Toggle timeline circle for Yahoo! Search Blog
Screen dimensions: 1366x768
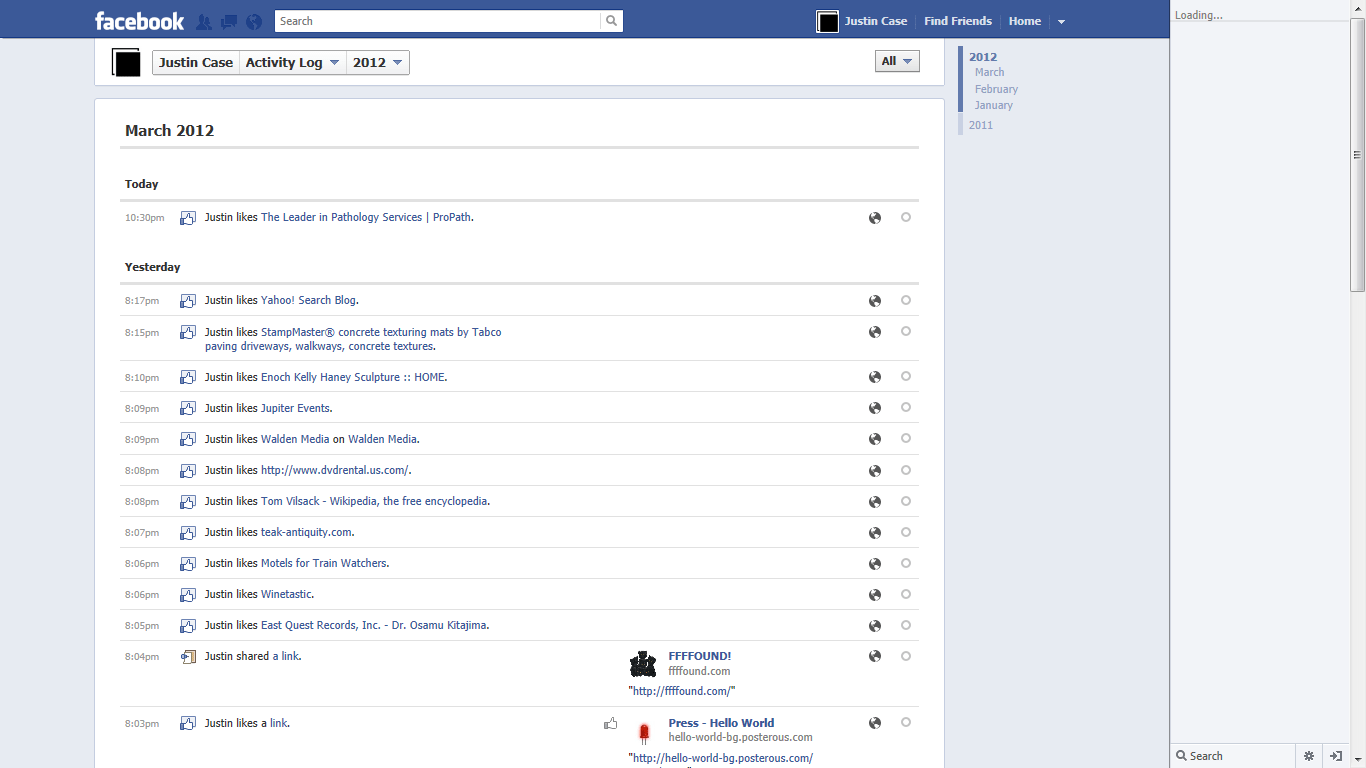tap(906, 300)
